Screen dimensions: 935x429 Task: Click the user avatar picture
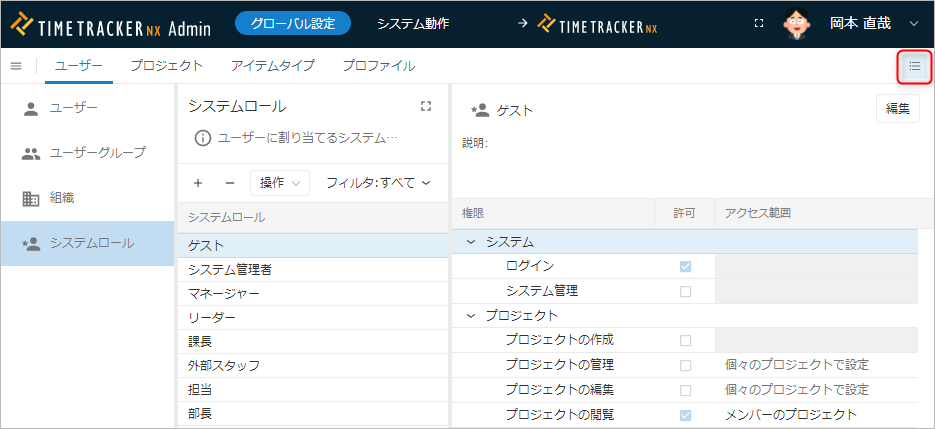coord(796,23)
